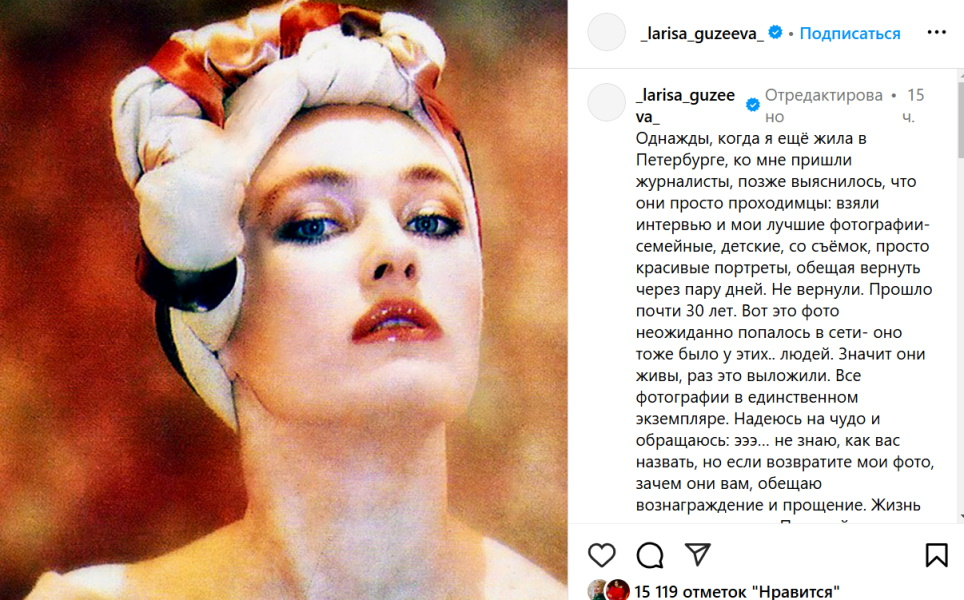Viewport: 964px width, 600px height.
Task: Click the caption scrollbar down arrow
Action: (960, 518)
